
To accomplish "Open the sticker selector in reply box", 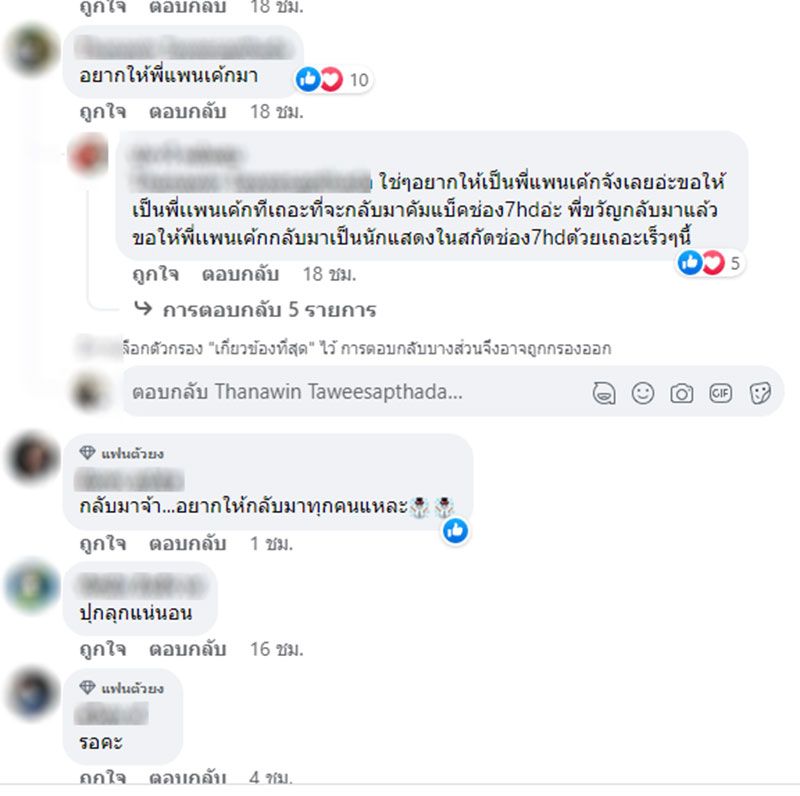I will (x=760, y=393).
